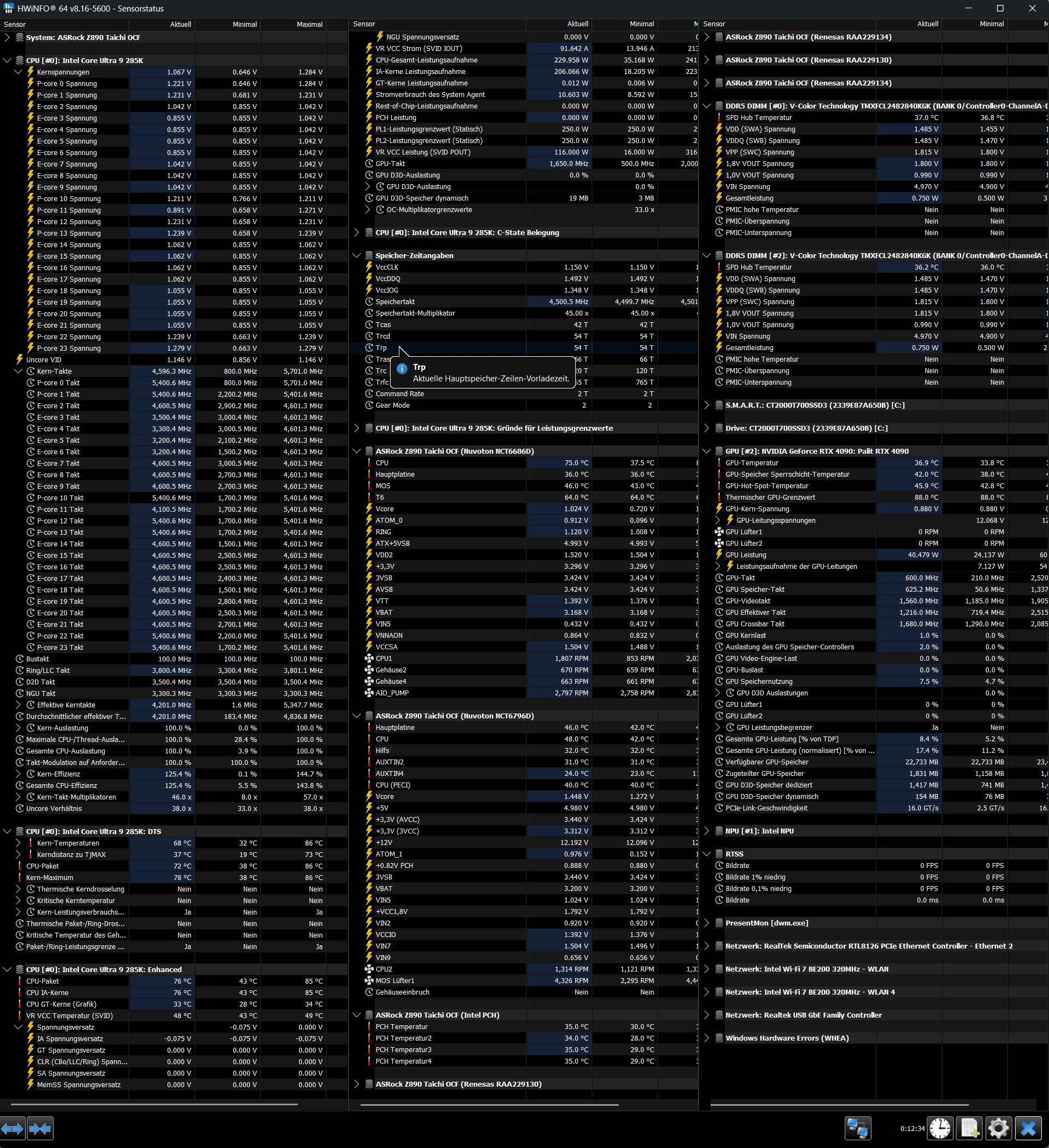Open sensor settings via the gear icon
The image size is (1049, 1148).
(x=999, y=1128)
